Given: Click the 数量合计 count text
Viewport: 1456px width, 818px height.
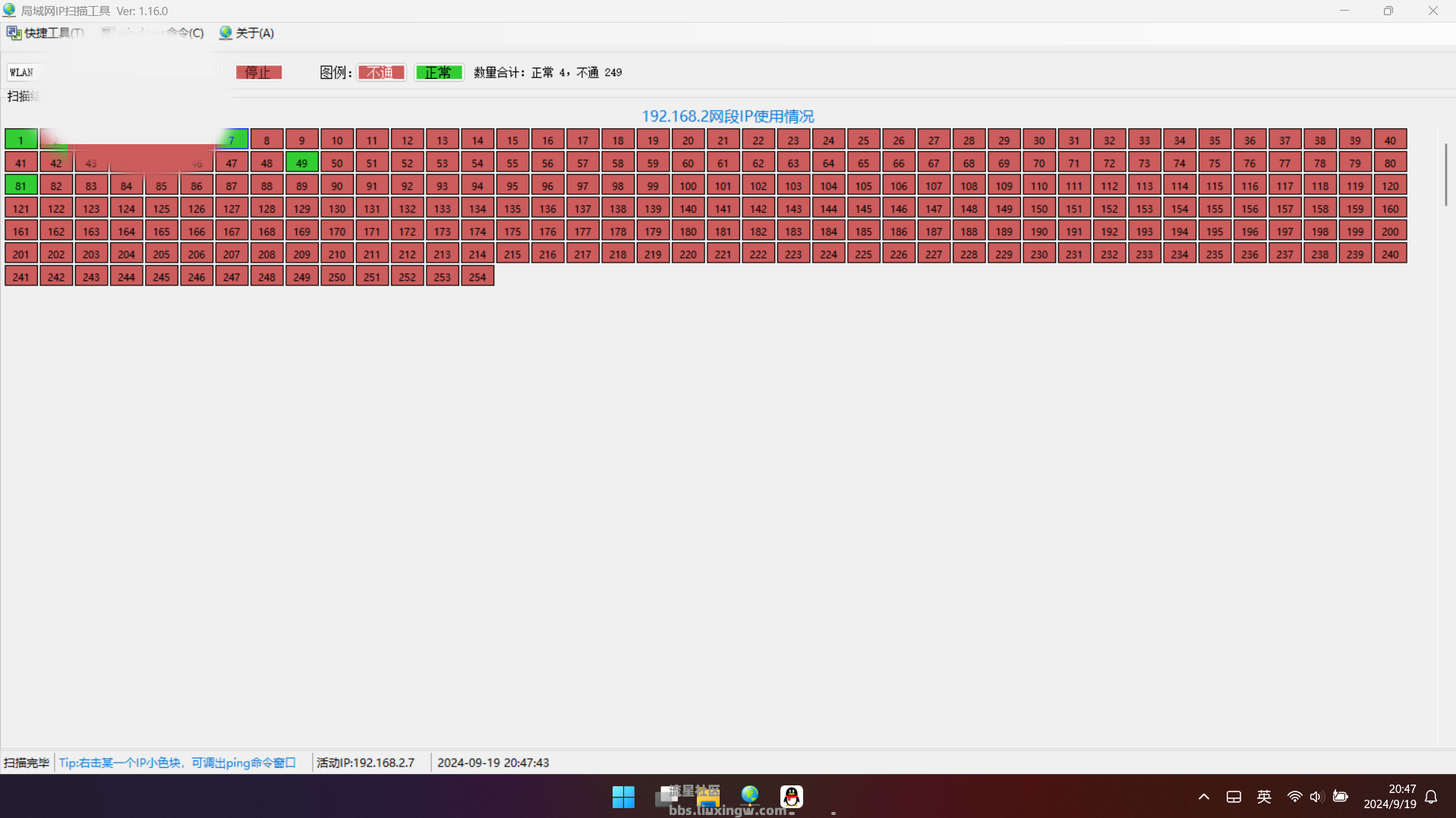Looking at the screenshot, I should [x=547, y=72].
